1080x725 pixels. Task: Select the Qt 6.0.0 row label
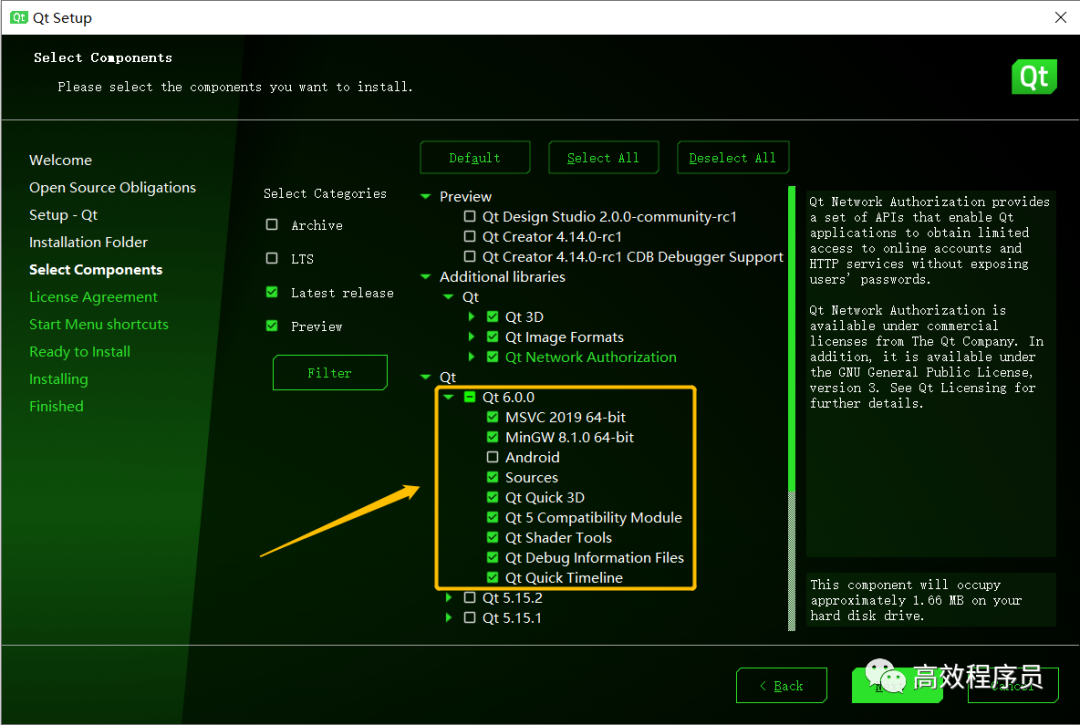508,397
